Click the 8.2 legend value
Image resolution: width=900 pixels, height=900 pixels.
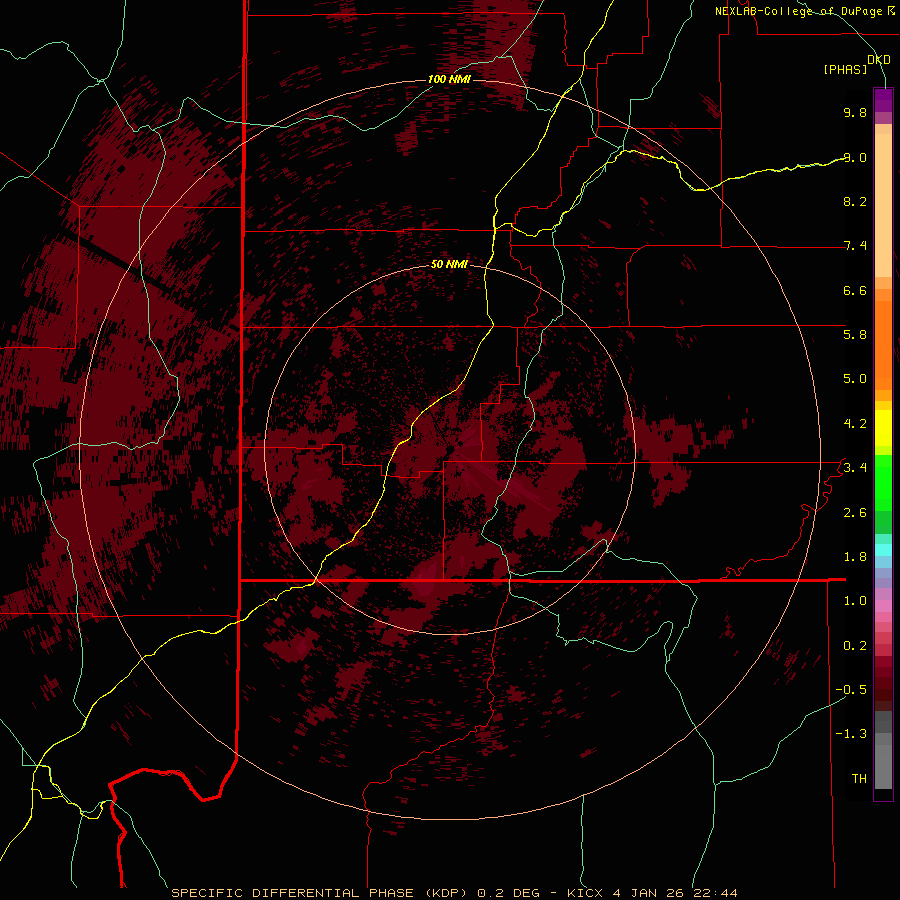coord(855,201)
